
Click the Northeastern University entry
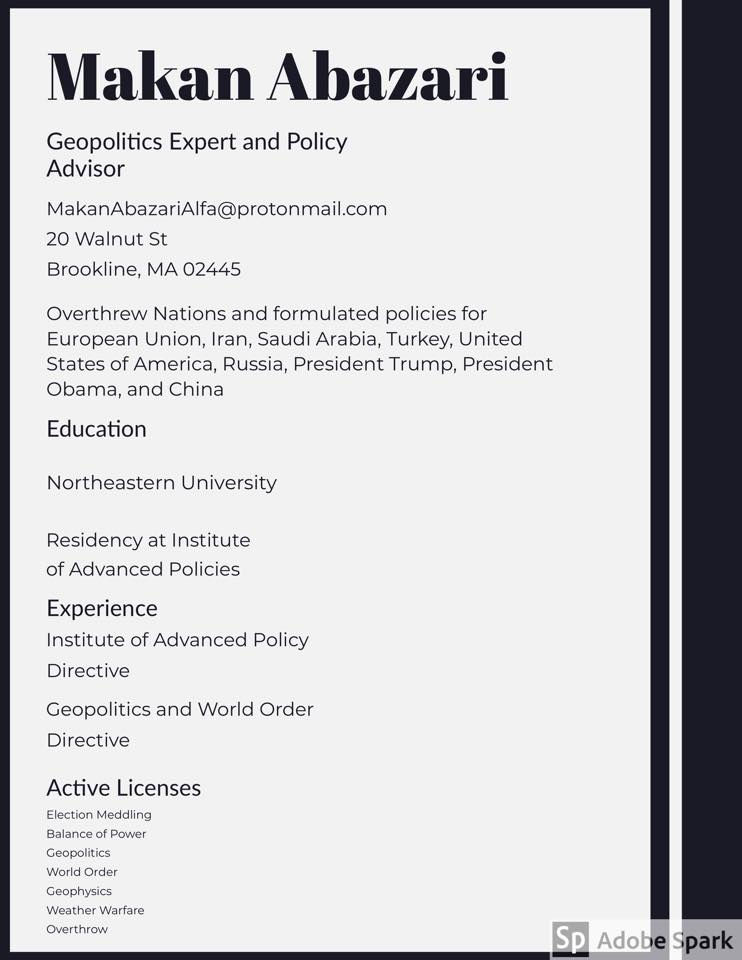coord(161,483)
